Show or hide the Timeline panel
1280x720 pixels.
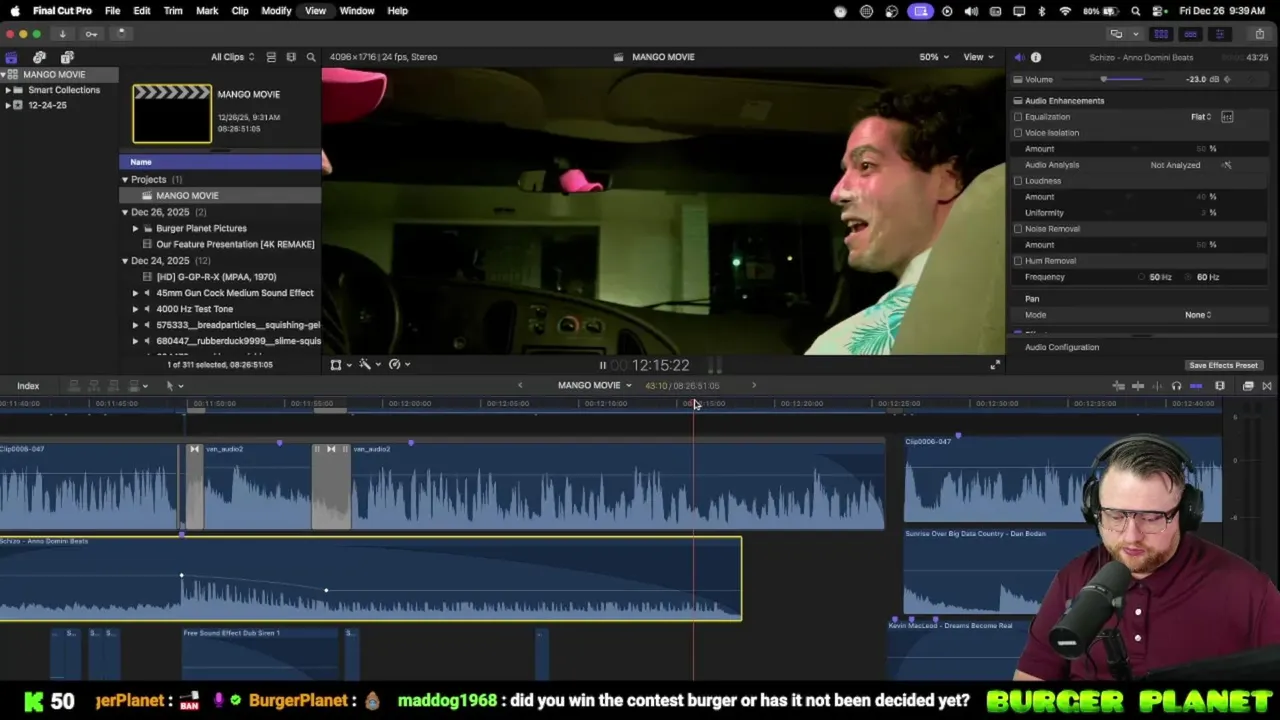coord(1190,34)
